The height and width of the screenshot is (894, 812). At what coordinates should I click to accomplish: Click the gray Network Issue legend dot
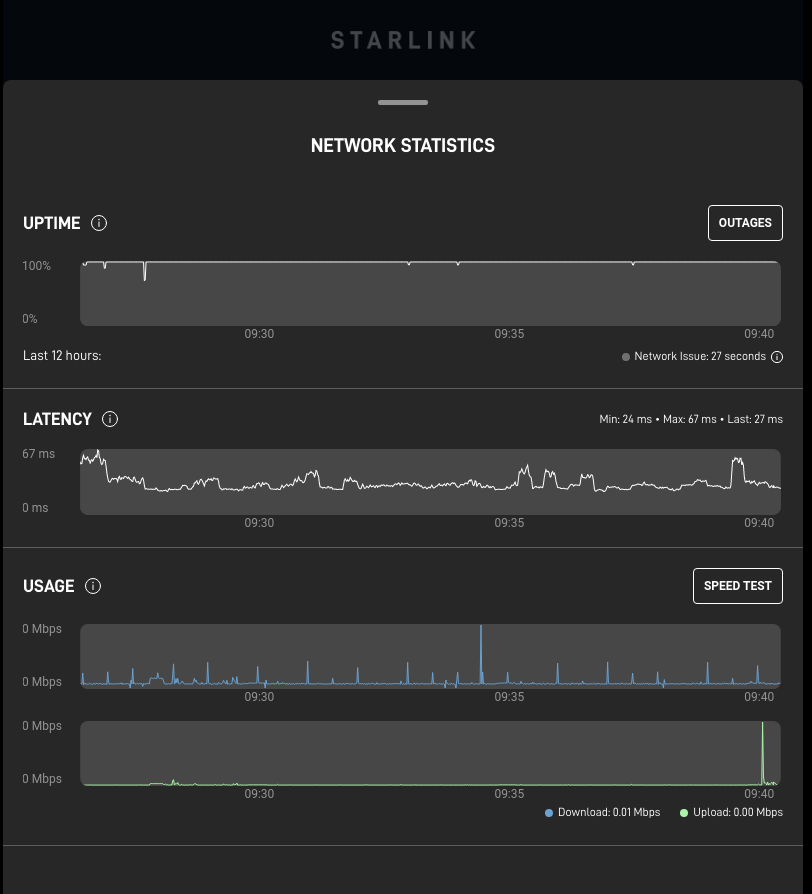click(626, 357)
